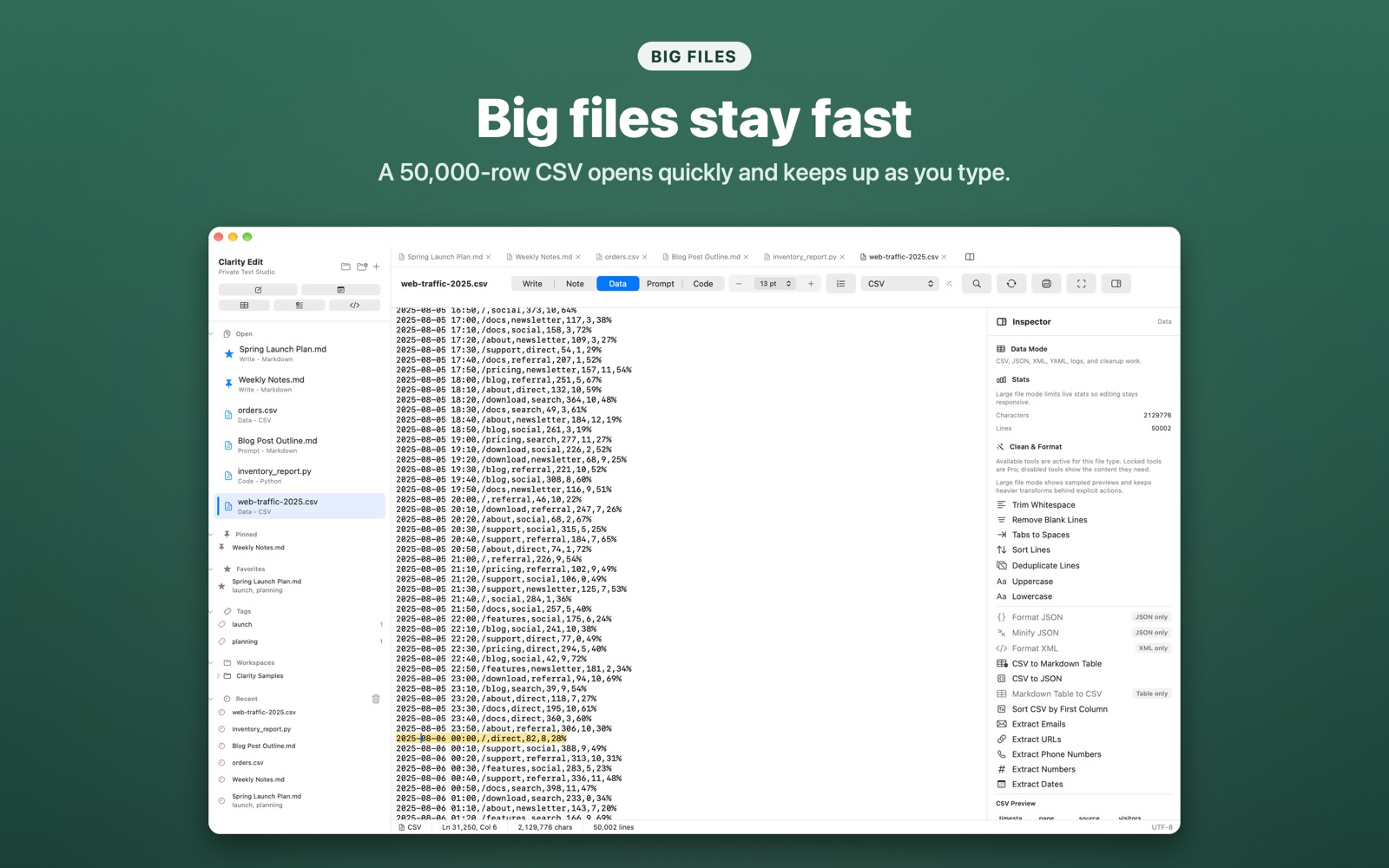Decrease font size with the minus button
1389x868 pixels.
739,284
